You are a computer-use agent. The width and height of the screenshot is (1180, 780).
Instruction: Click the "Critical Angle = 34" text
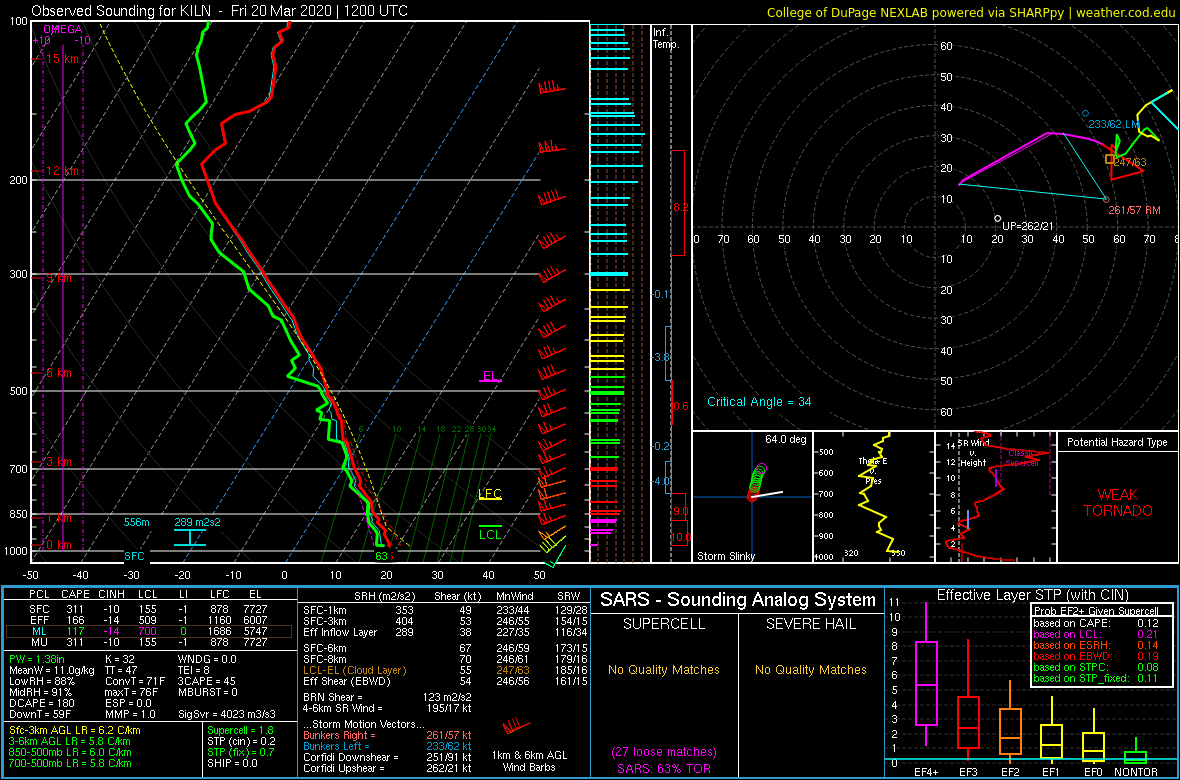click(759, 402)
